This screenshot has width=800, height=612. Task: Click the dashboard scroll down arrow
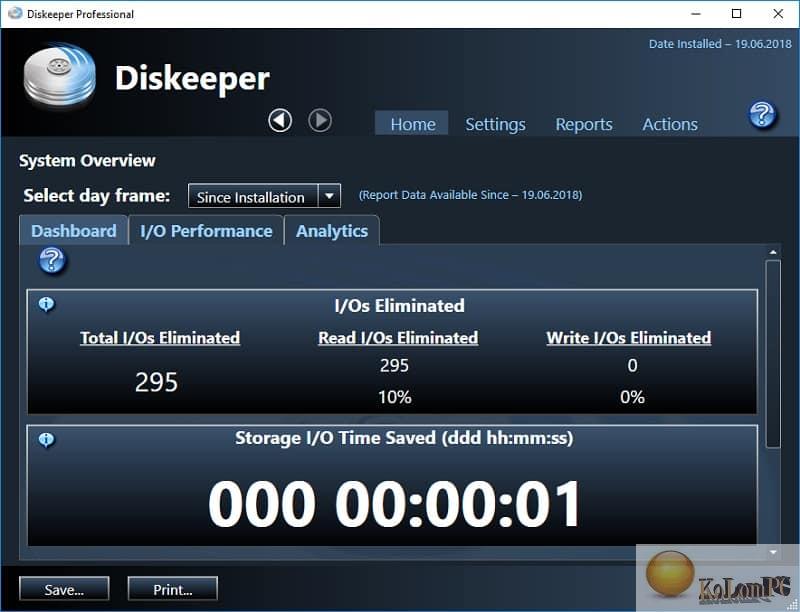773,552
